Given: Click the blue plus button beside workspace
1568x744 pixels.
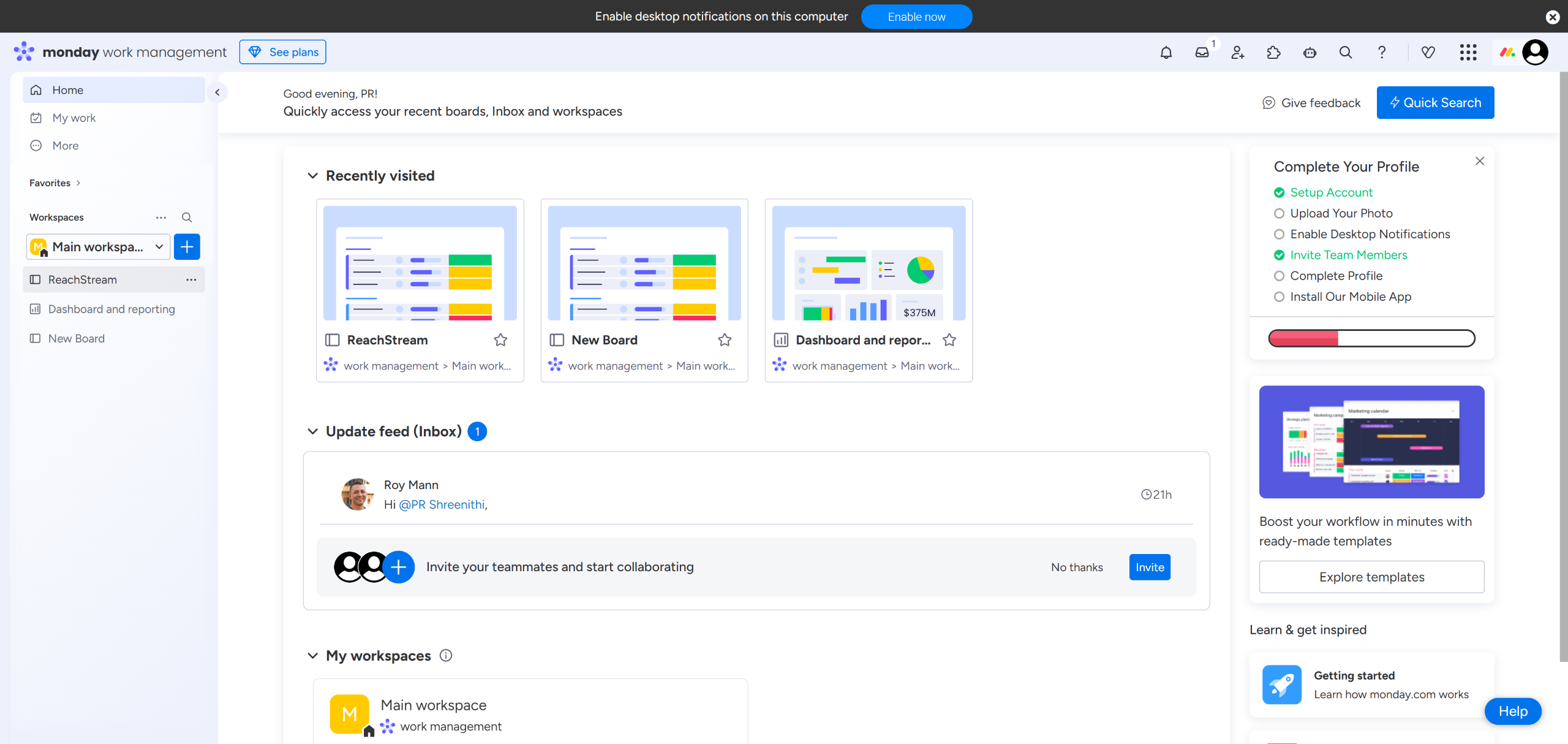Looking at the screenshot, I should 187,246.
